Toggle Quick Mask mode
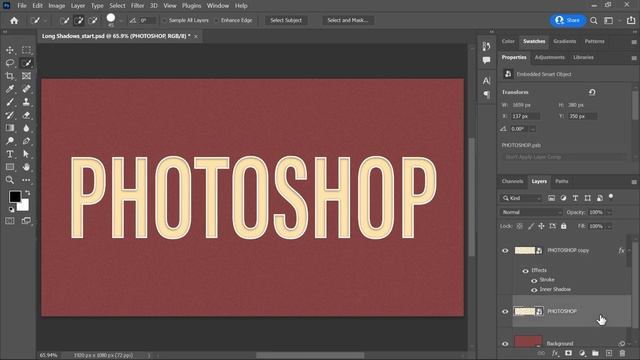 (x=10, y=221)
